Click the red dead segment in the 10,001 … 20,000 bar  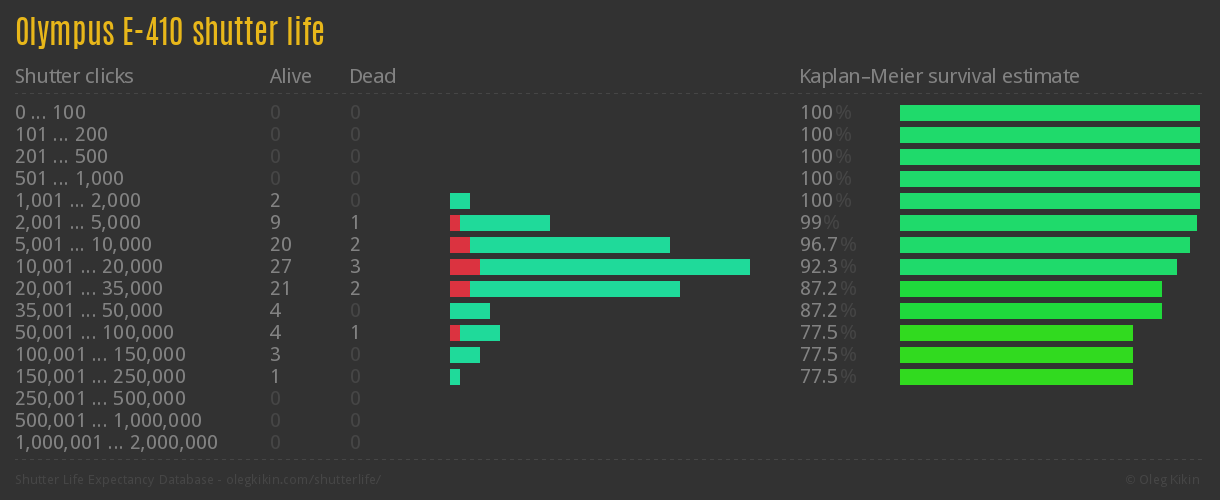[464, 267]
